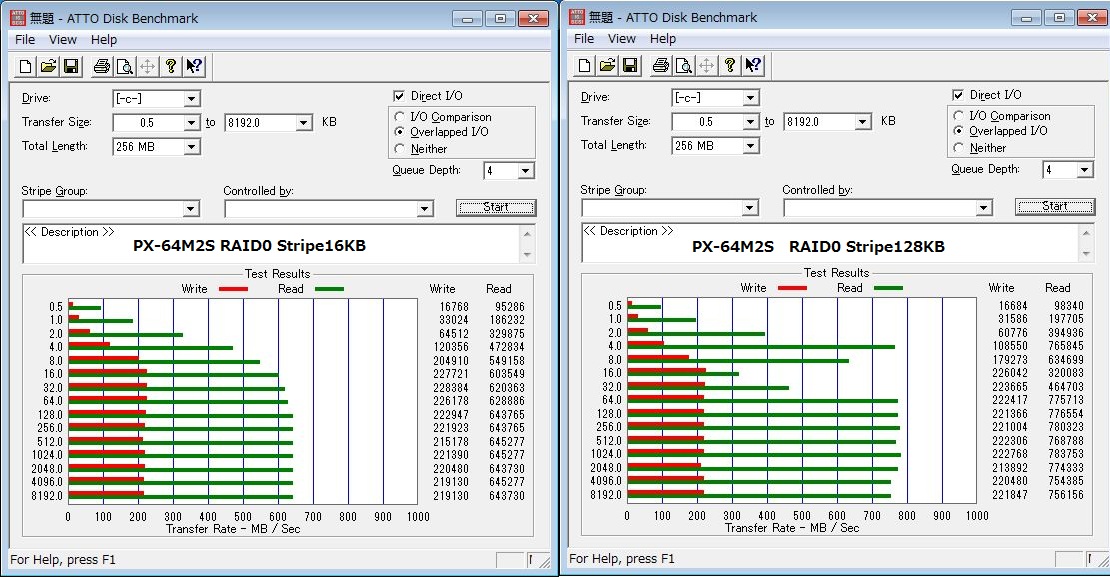The height and width of the screenshot is (577, 1110).
Task: Open View menu in left window
Action: [62, 40]
